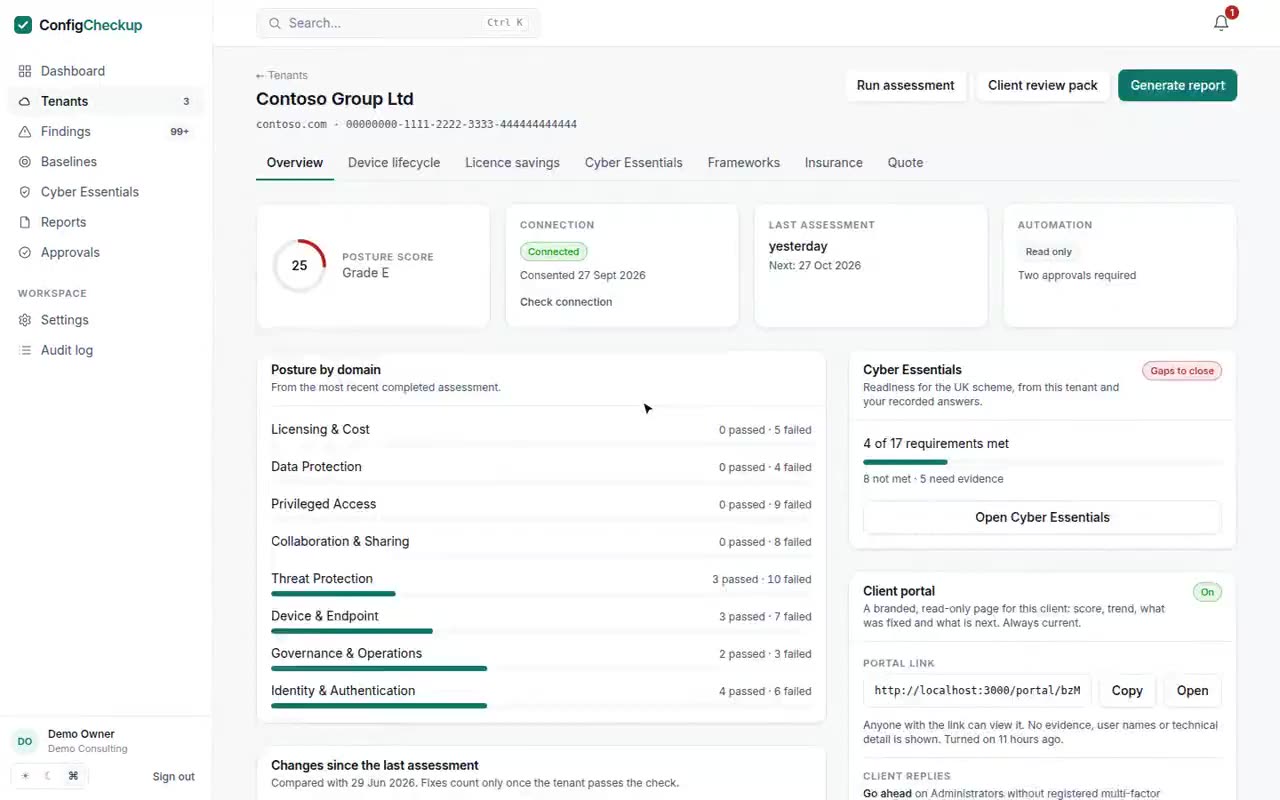
Task: Switch to dark theme moon icon
Action: coord(49,776)
